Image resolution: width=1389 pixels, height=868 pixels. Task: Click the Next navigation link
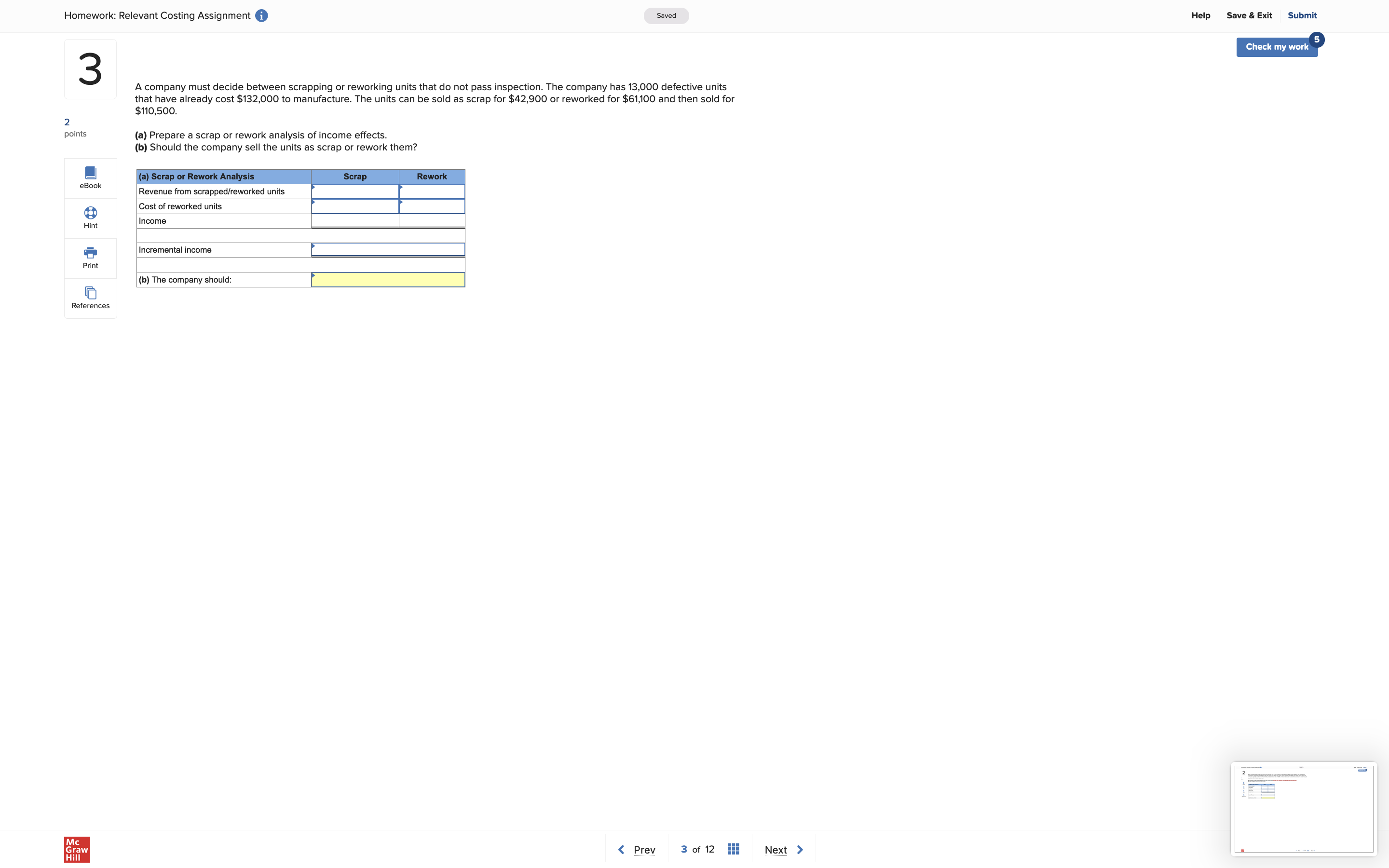[776, 850]
